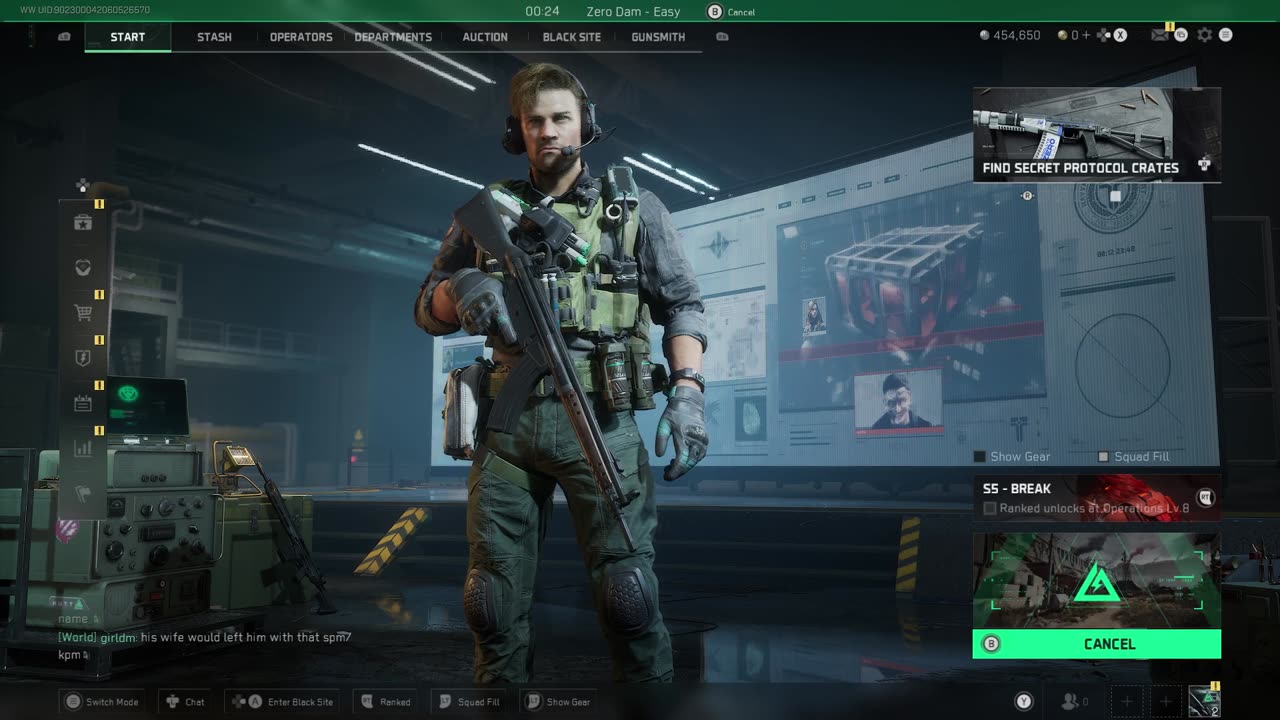
Task: Click the 00:24 matchmaking timer
Action: (x=542, y=12)
